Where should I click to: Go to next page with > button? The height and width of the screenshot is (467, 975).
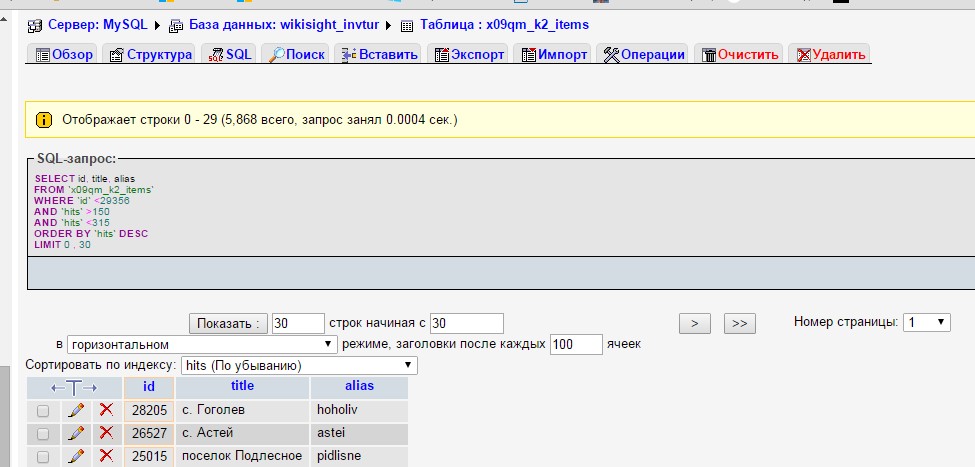click(694, 323)
